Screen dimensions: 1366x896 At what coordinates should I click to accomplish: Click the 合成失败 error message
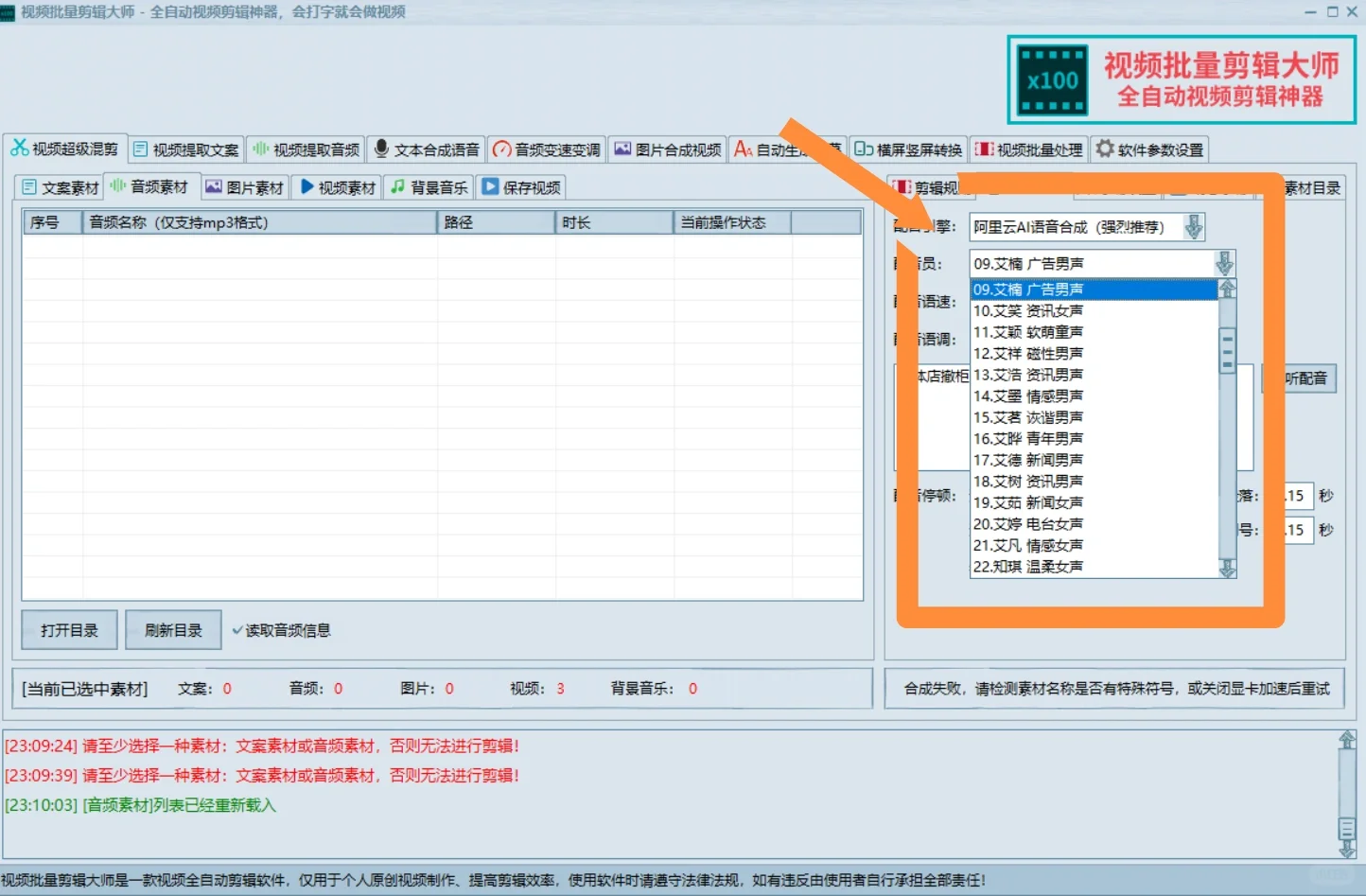(1116, 689)
